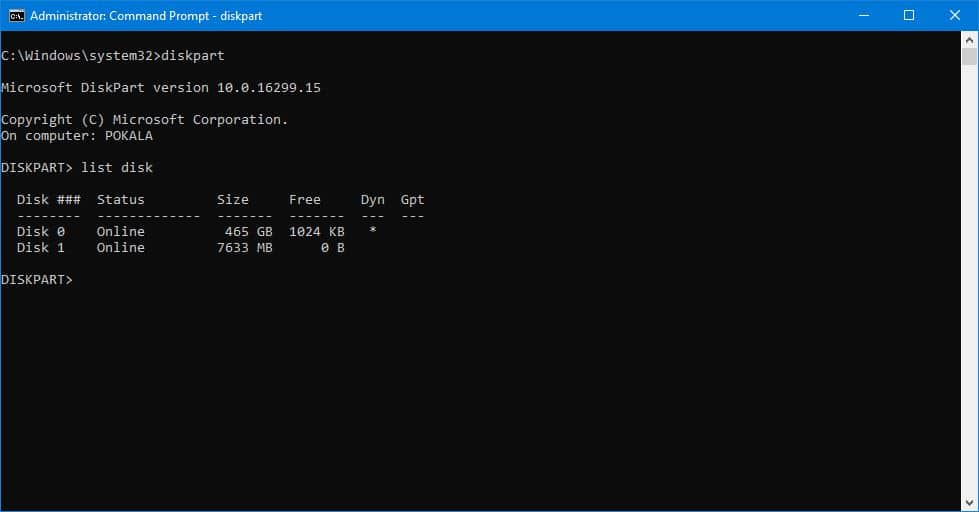Click the Status column header
The height and width of the screenshot is (512, 979).
(x=120, y=200)
